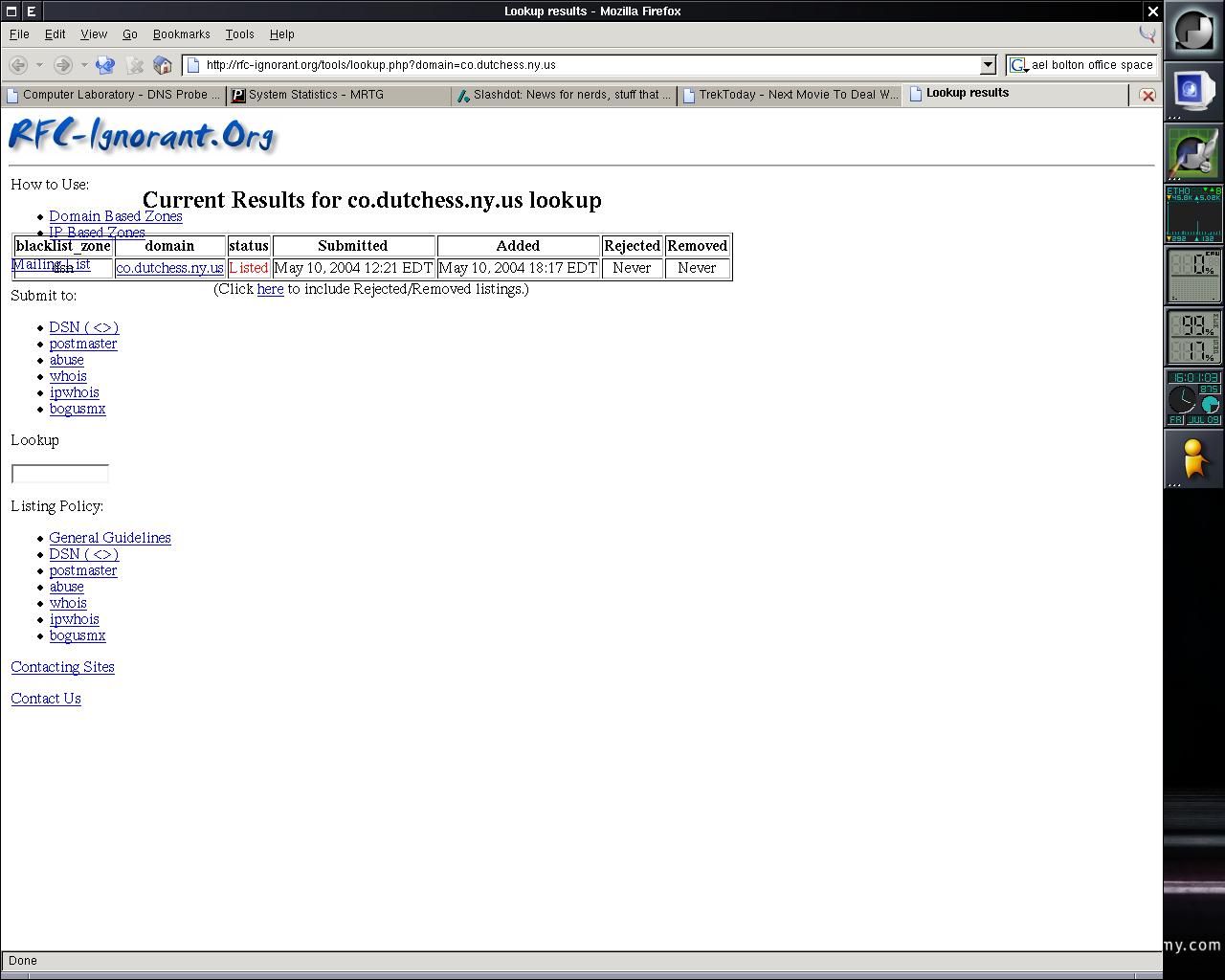
Task: Click the Lookup text input field
Action: click(60, 474)
